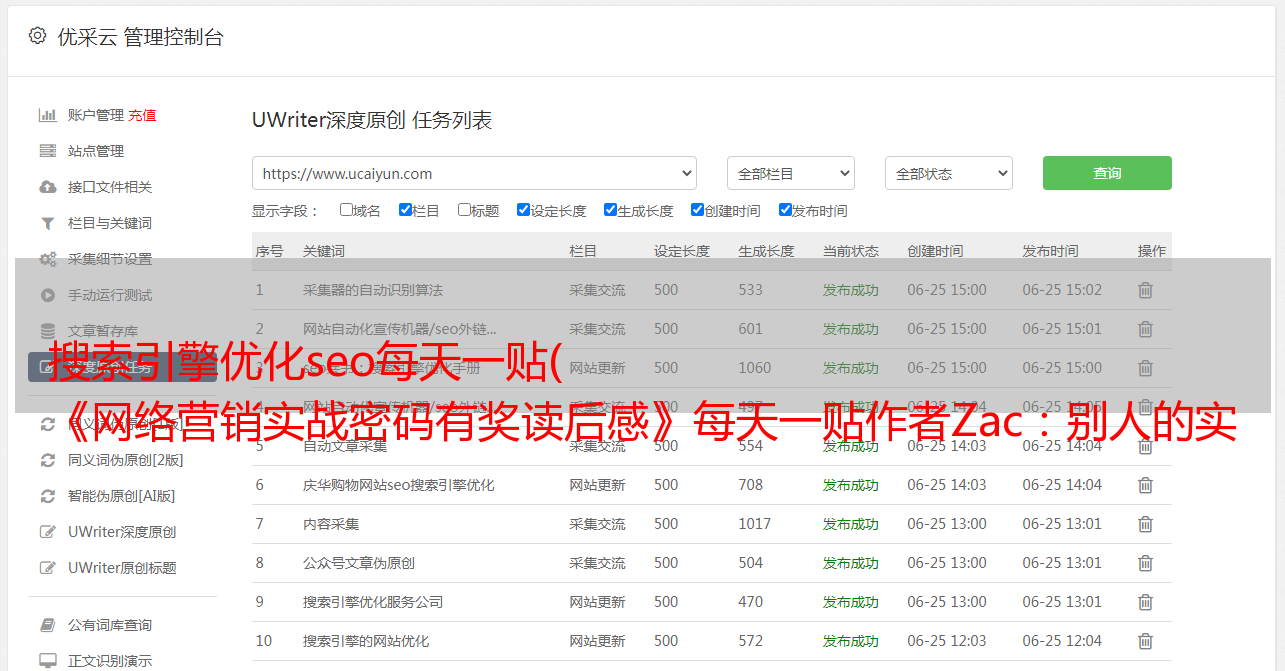
Task: Click the 搜索引擎优化服务公司 keyword in row 9
Action: (372, 602)
